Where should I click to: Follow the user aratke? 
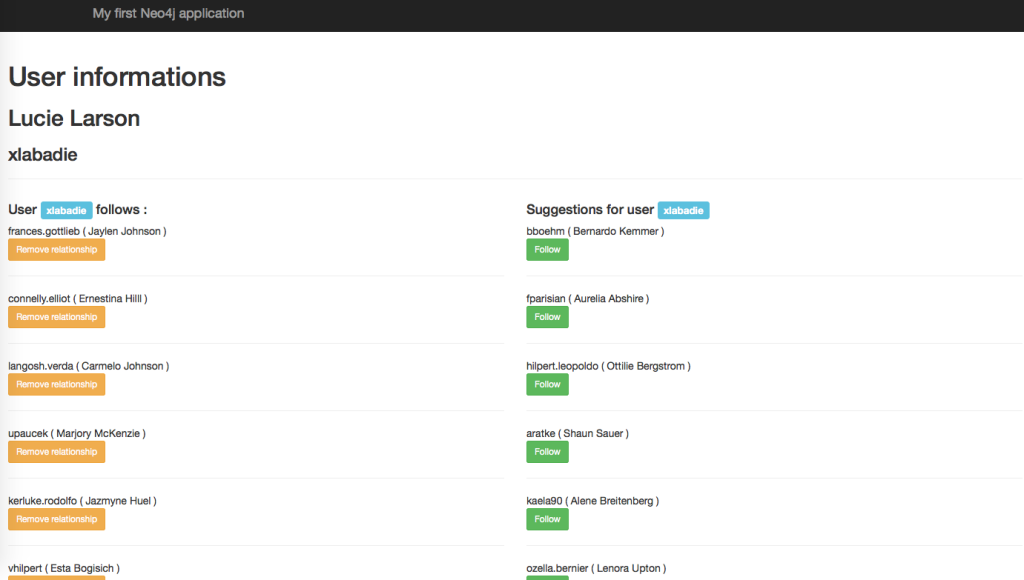547,451
